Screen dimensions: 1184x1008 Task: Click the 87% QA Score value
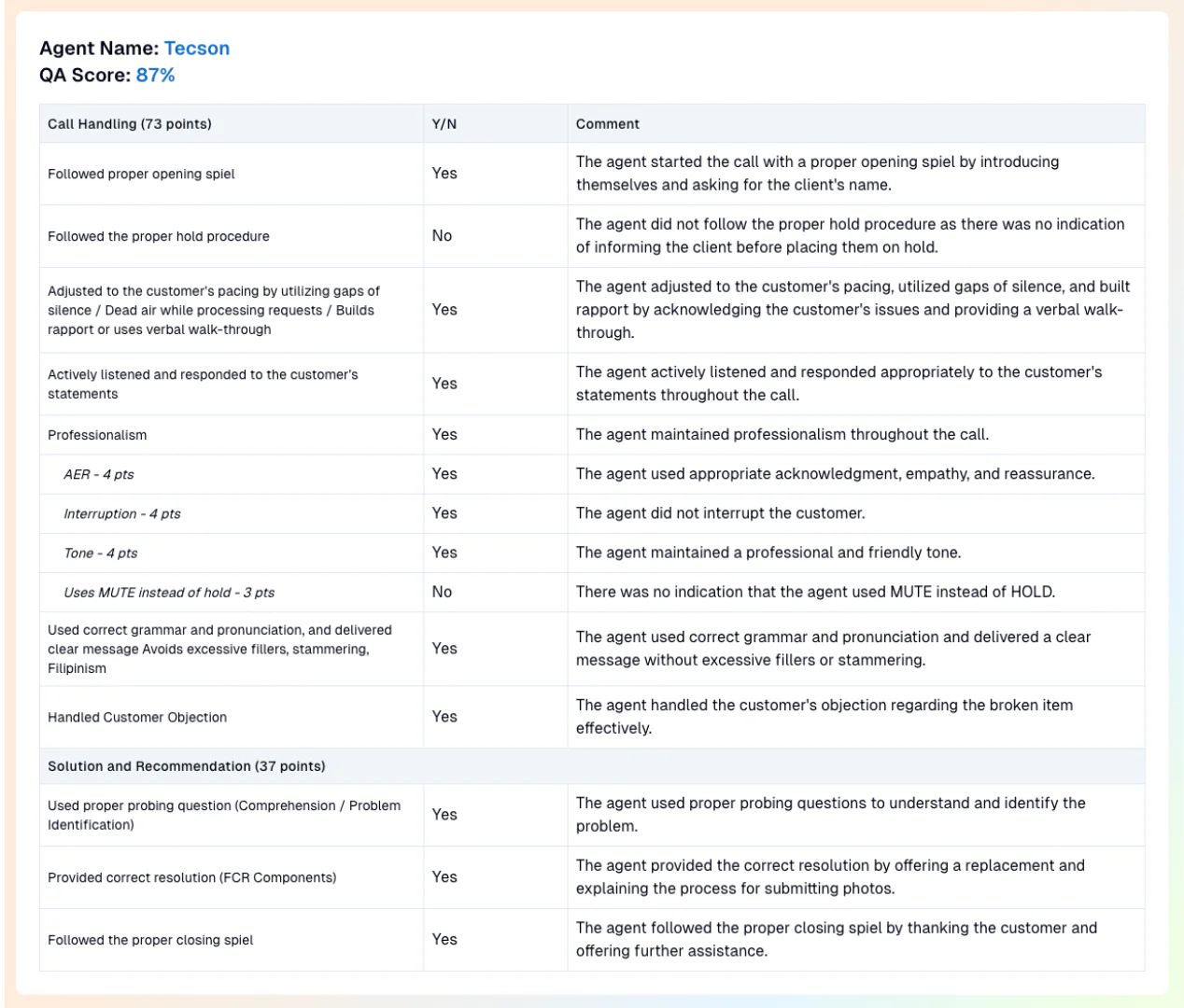(155, 76)
